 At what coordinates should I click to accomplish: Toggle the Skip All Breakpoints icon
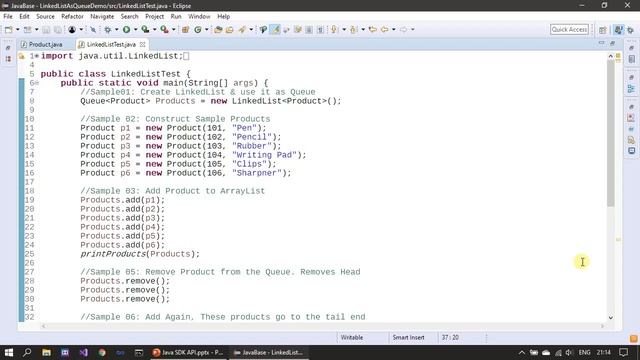click(93, 29)
